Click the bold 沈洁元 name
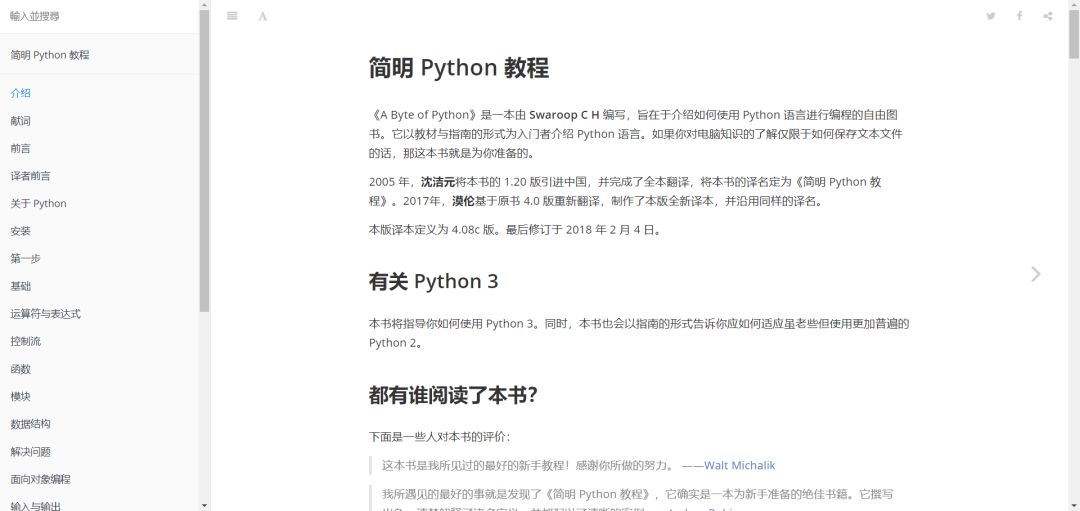The height and width of the screenshot is (511, 1080). [438, 182]
